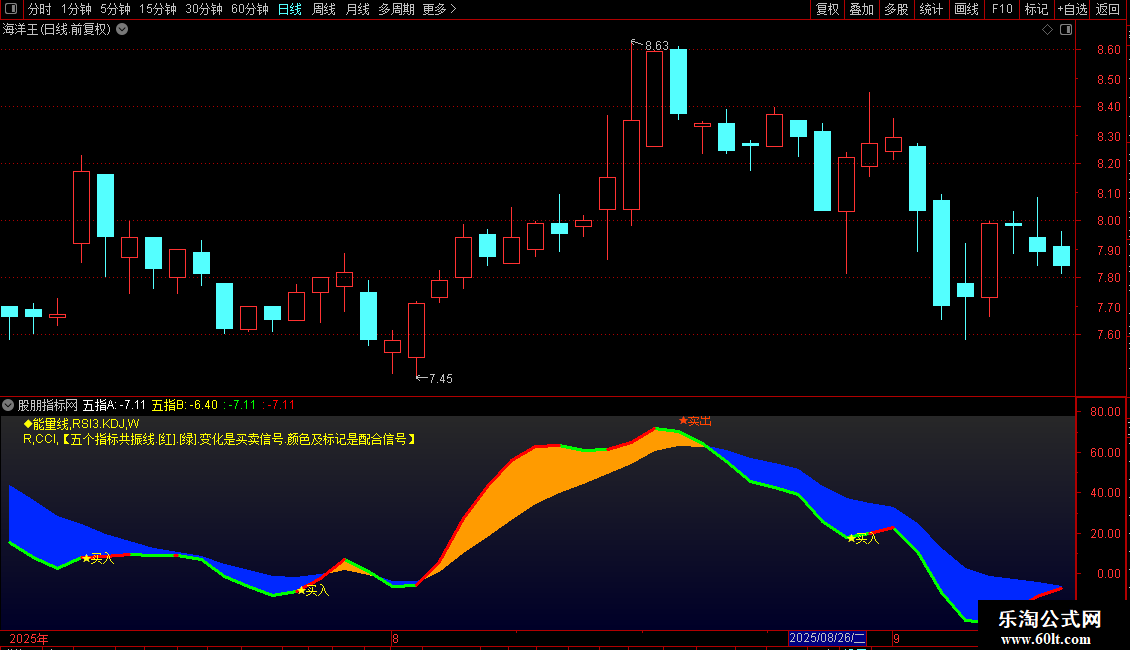Viewport: 1130px width, 650px height.
Task: Click the 买入 signal near the August low
Action: click(x=313, y=590)
